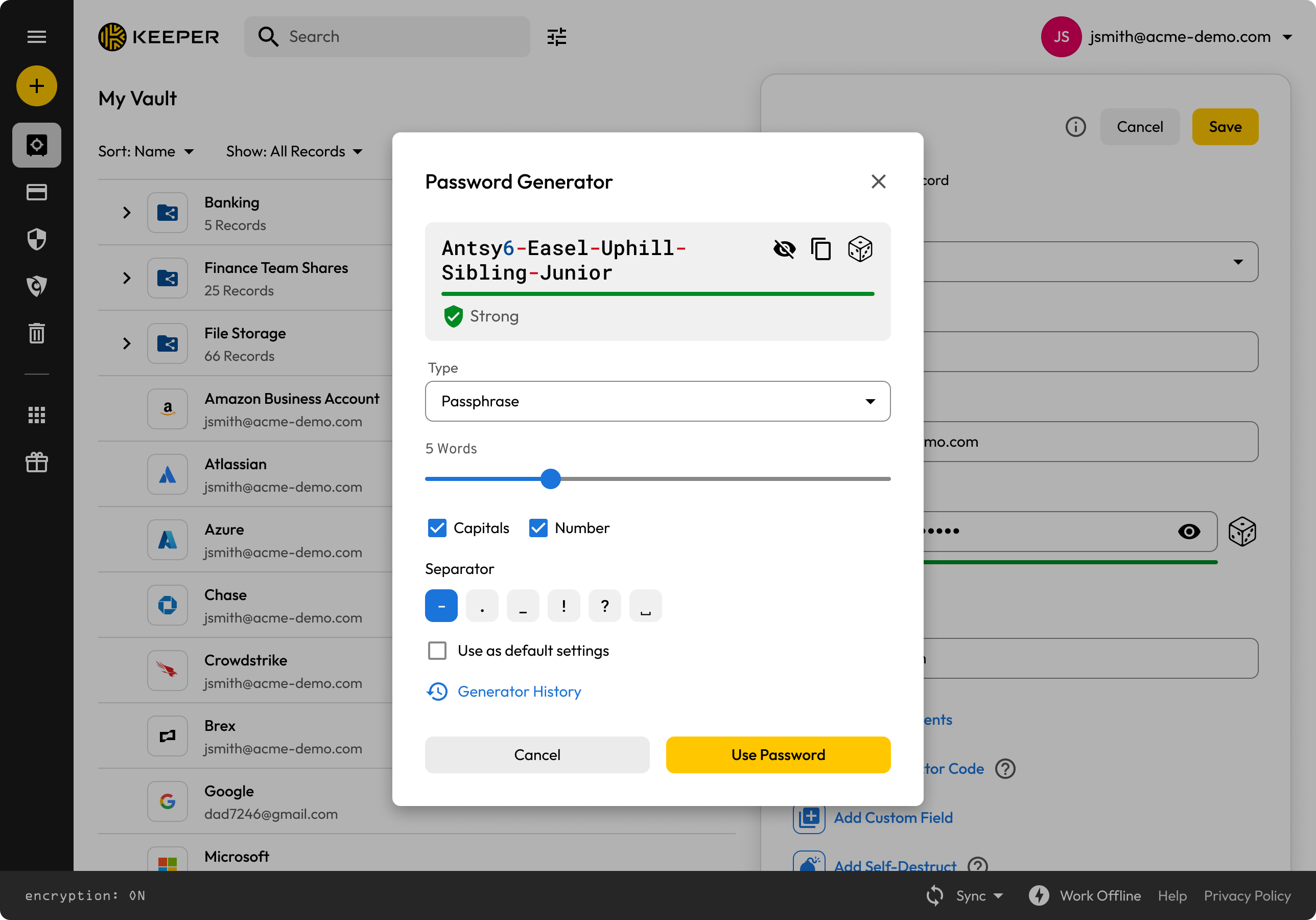Regenerate passphrase with dice icon in dialog
Viewport: 1316px width, 920px height.
click(860, 249)
